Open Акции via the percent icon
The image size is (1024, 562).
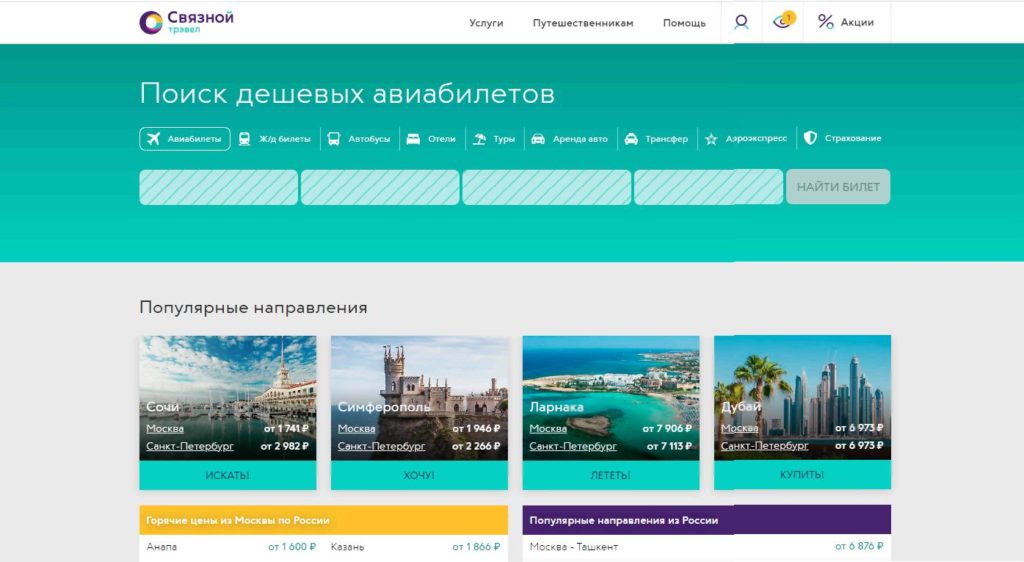(x=826, y=22)
